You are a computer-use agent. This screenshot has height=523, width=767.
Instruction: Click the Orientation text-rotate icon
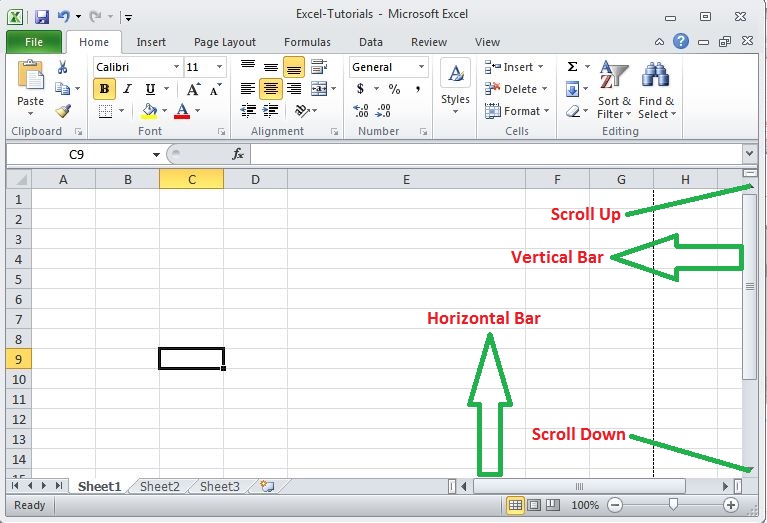pos(302,111)
